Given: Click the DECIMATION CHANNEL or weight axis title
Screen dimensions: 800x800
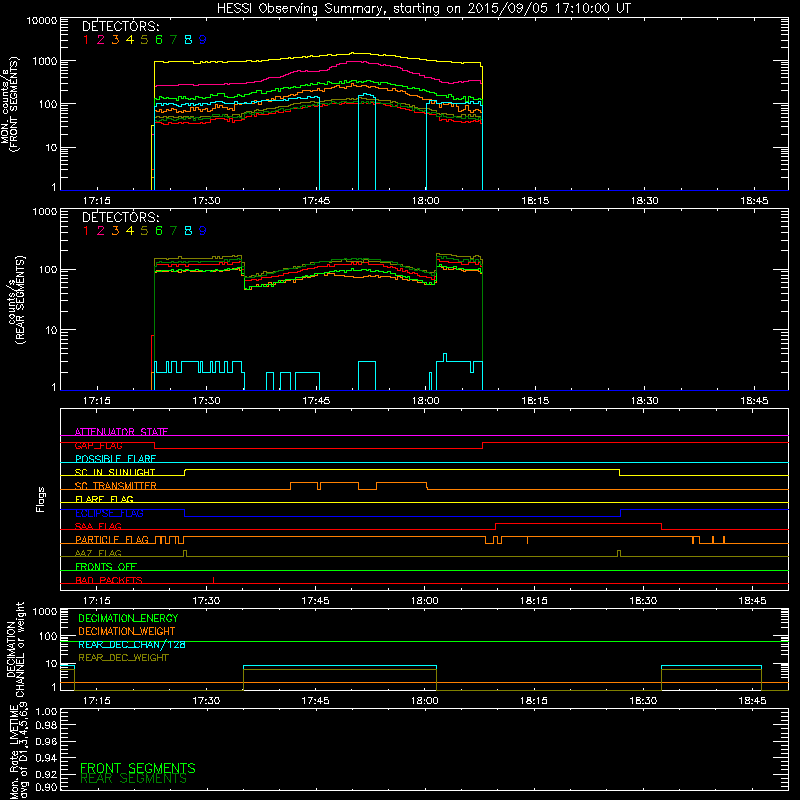Looking at the screenshot, I should [x=15, y=649].
